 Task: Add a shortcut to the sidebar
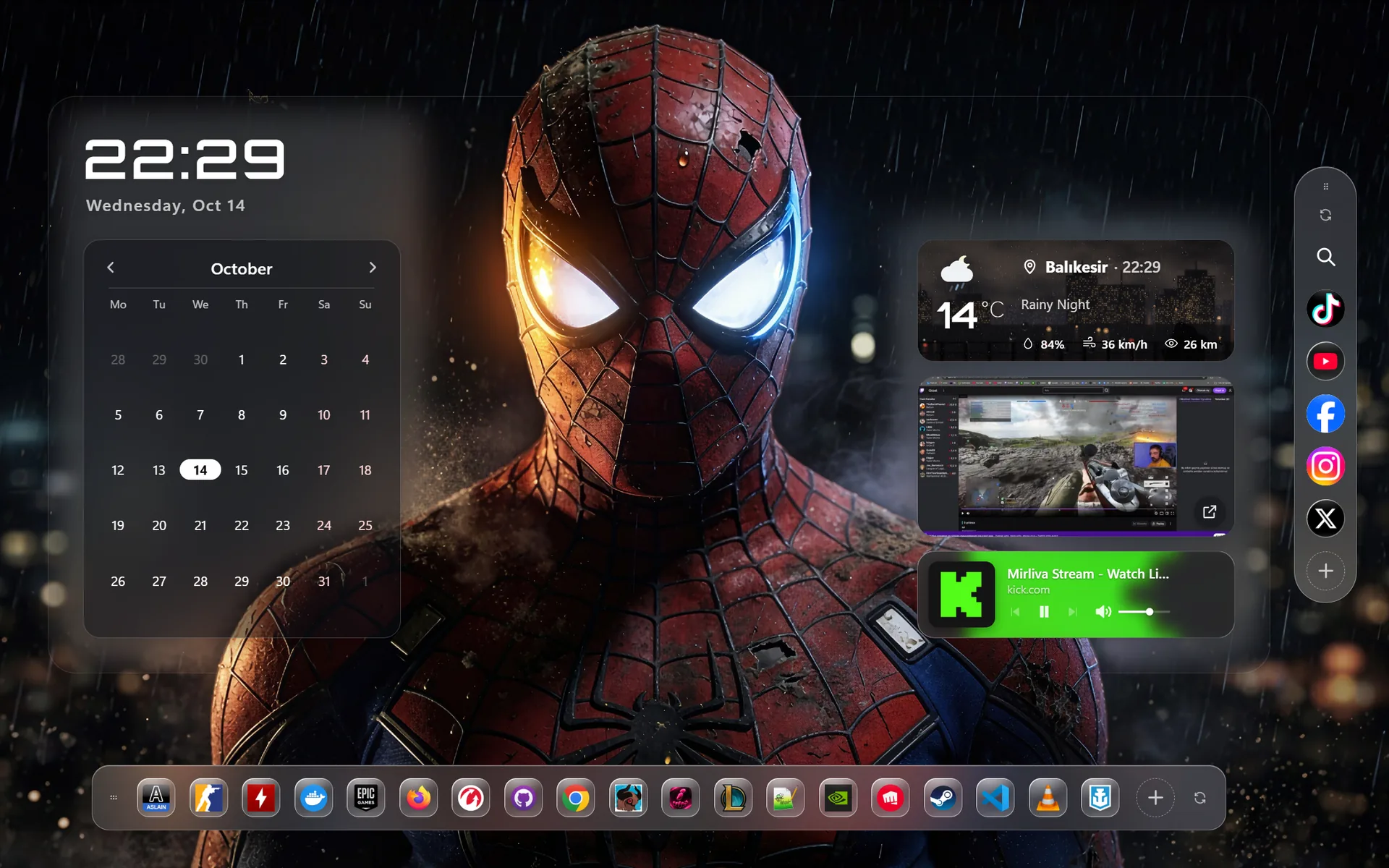coord(1325,571)
